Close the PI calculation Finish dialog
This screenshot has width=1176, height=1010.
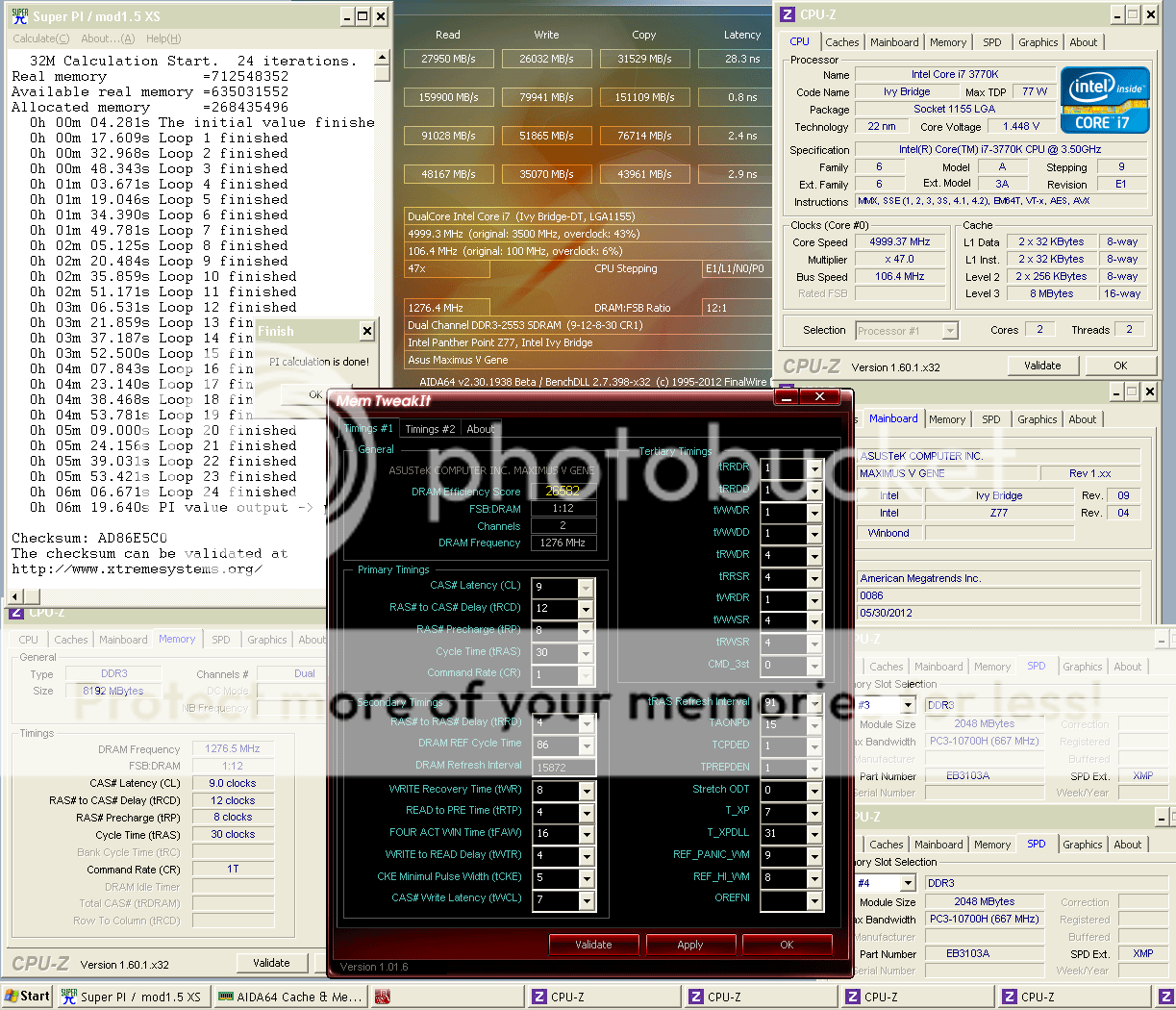[366, 331]
